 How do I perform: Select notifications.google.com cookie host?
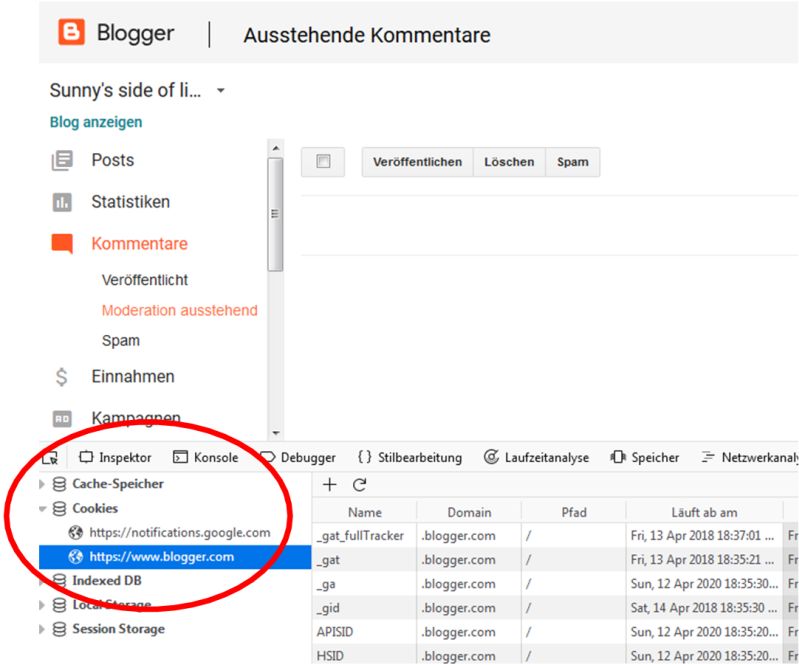(180, 533)
